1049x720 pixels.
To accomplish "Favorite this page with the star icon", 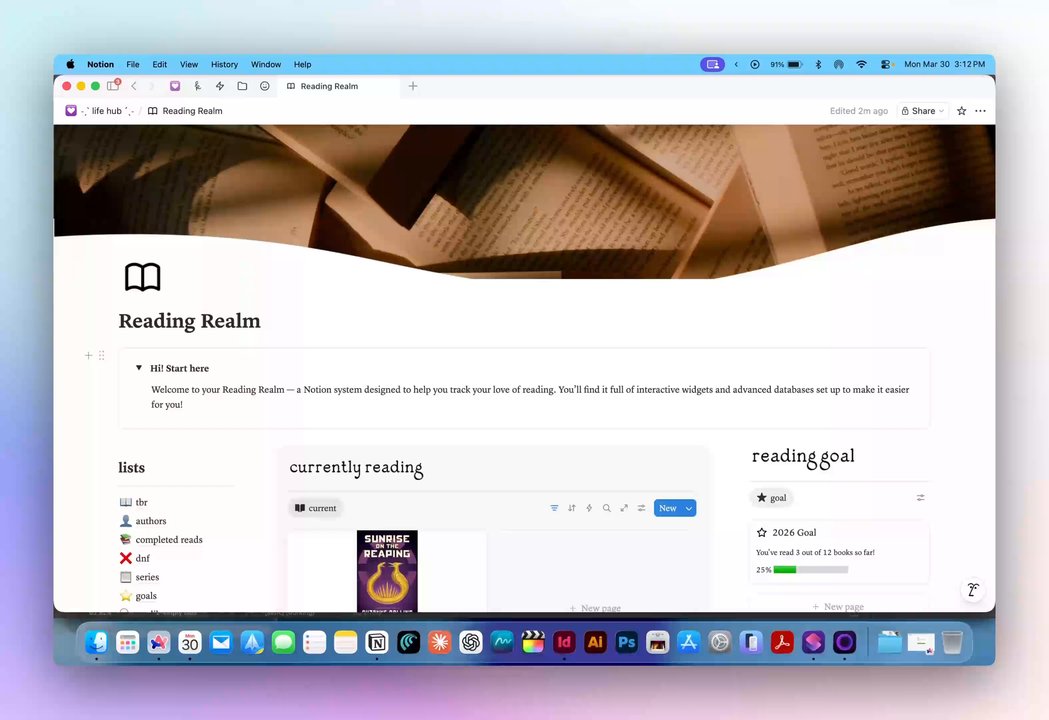I will coord(961,111).
